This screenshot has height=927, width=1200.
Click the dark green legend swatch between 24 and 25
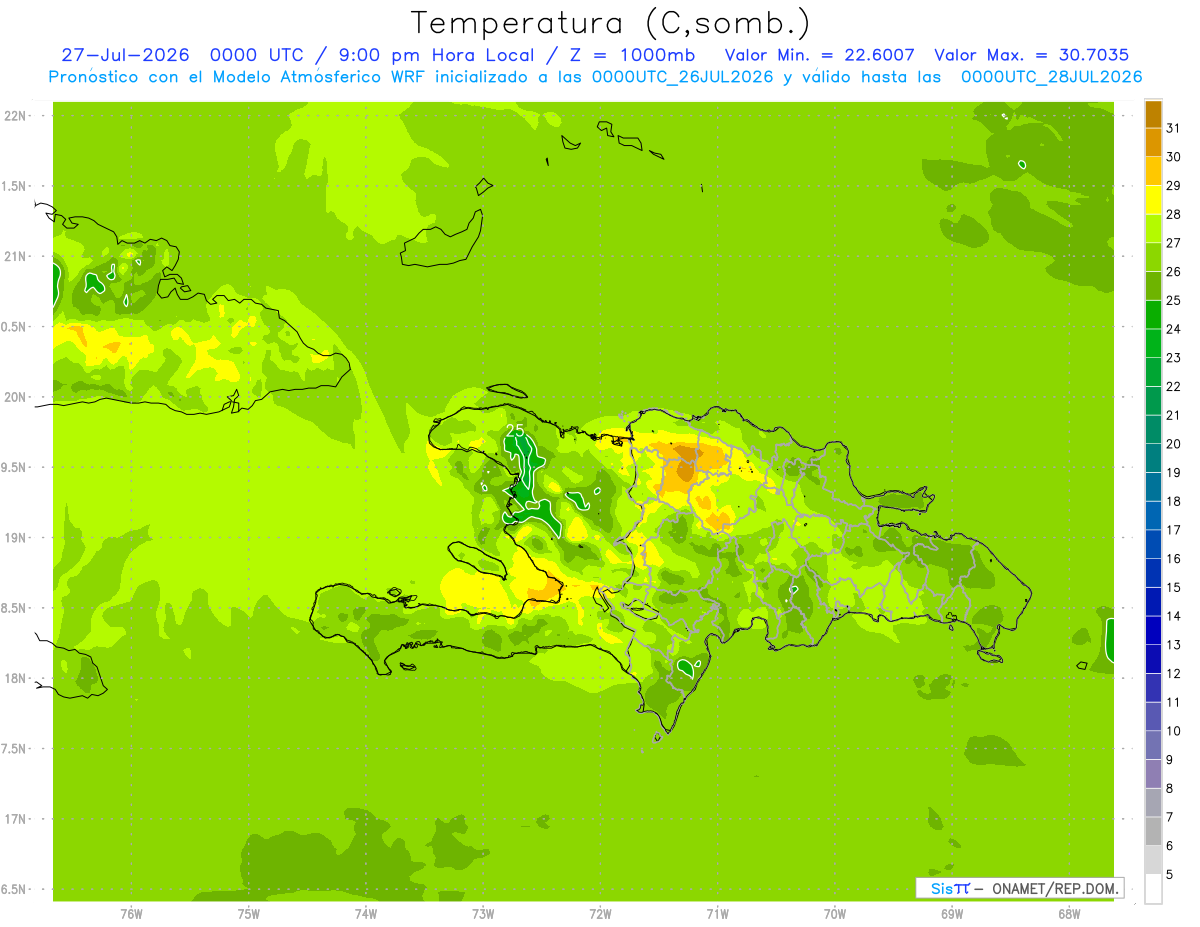(x=1153, y=315)
